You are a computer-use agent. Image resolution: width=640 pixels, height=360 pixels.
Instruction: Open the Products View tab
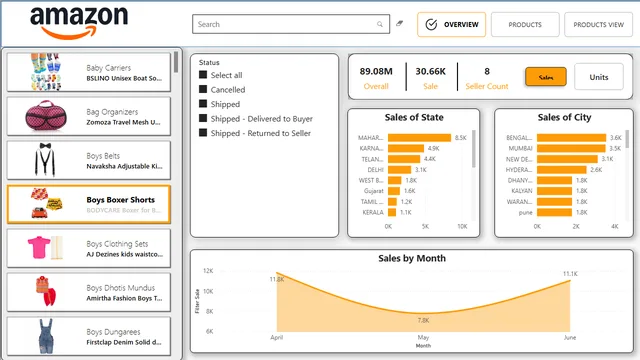598,24
